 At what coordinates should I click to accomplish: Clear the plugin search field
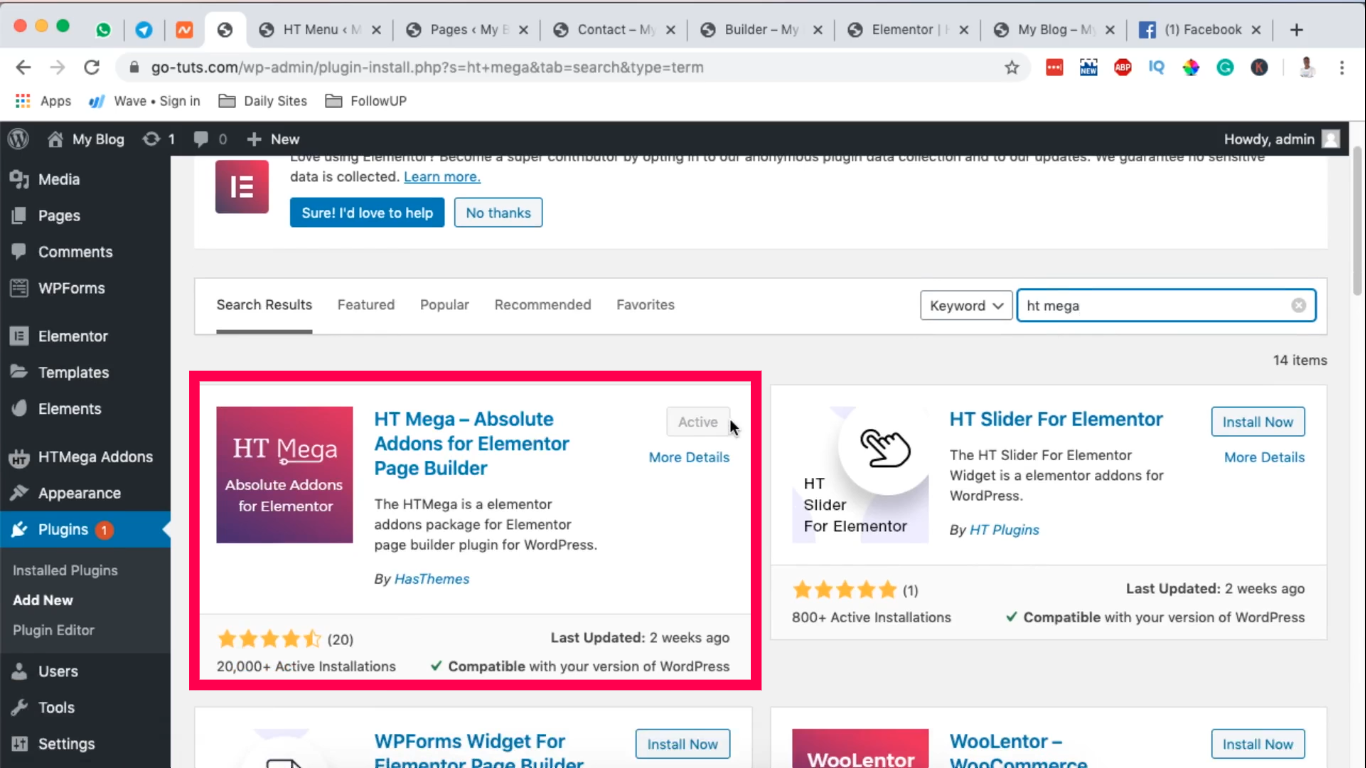click(1298, 306)
